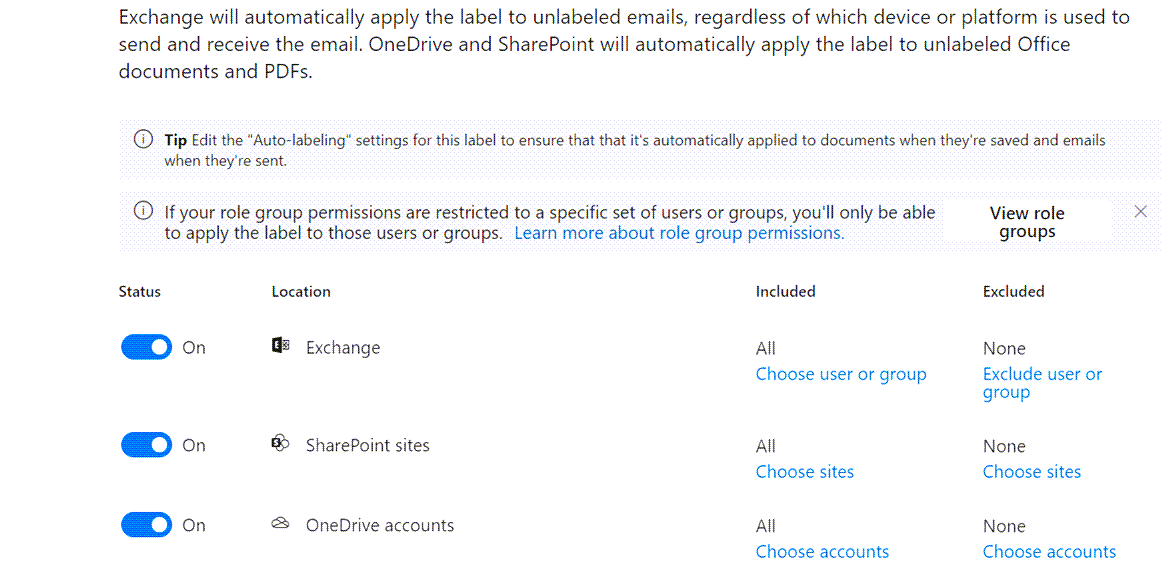The width and height of the screenshot is (1162, 585).
Task: Click the Included column header
Action: pos(786,292)
